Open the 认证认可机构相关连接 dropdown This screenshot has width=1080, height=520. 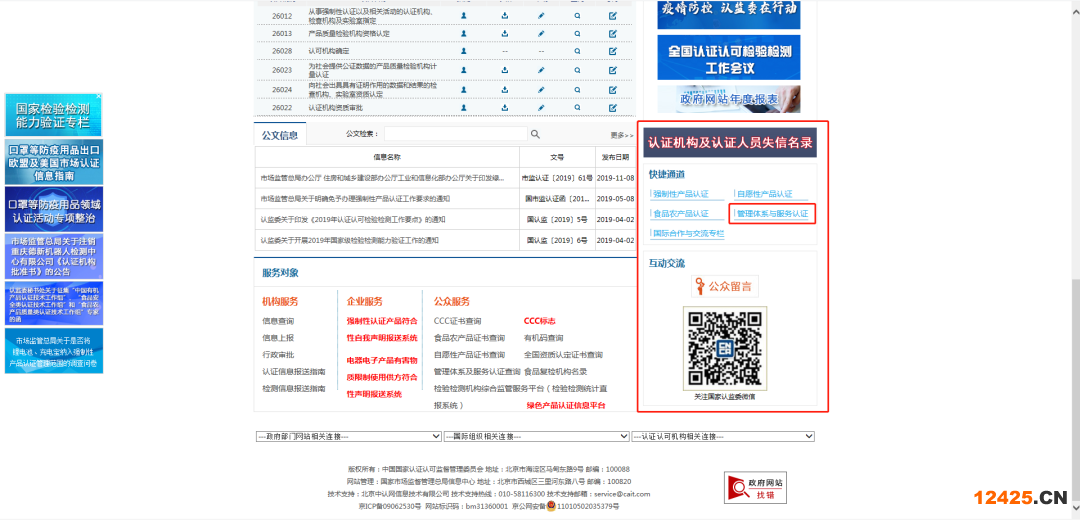724,436
